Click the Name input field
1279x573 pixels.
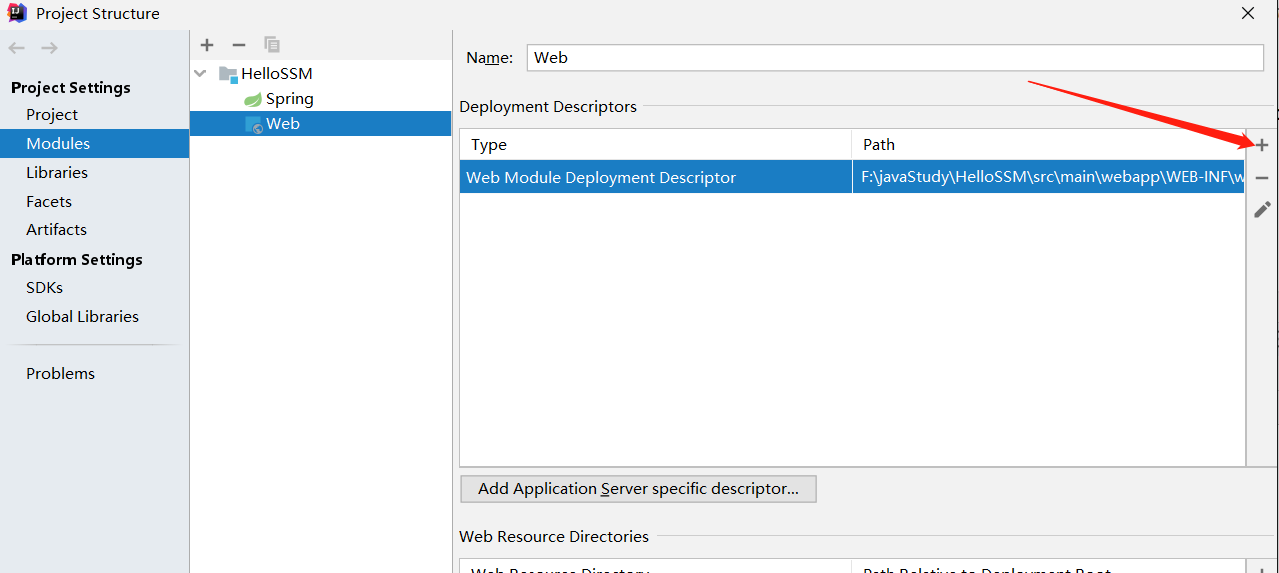click(895, 58)
